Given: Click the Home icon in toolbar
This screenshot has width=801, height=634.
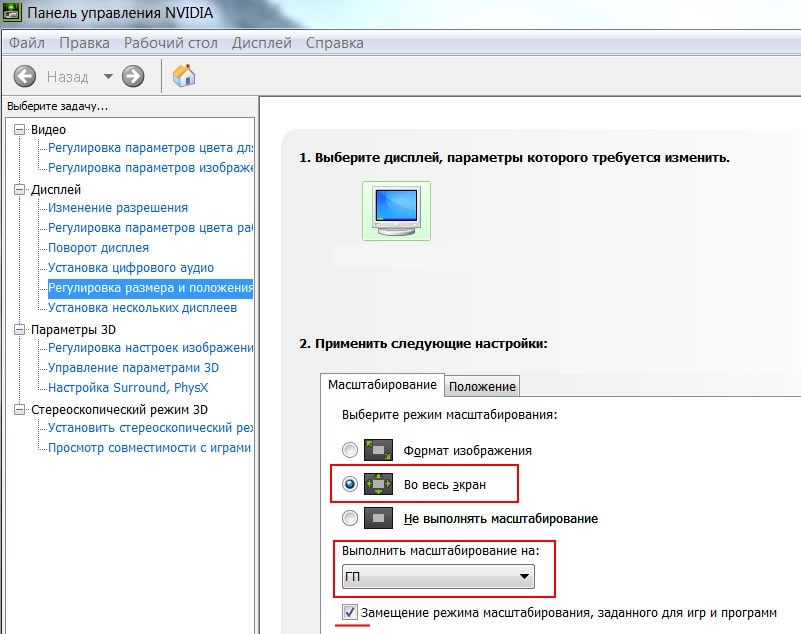Looking at the screenshot, I should (x=184, y=76).
